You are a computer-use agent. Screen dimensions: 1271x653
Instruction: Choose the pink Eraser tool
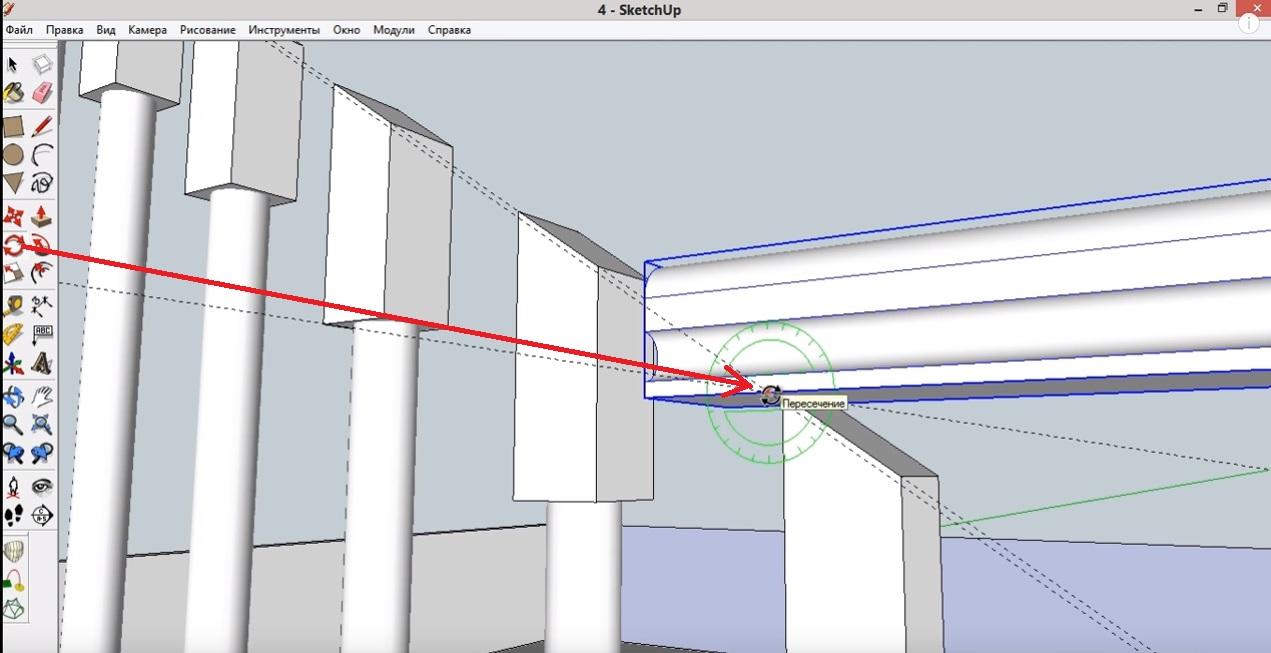click(x=42, y=94)
